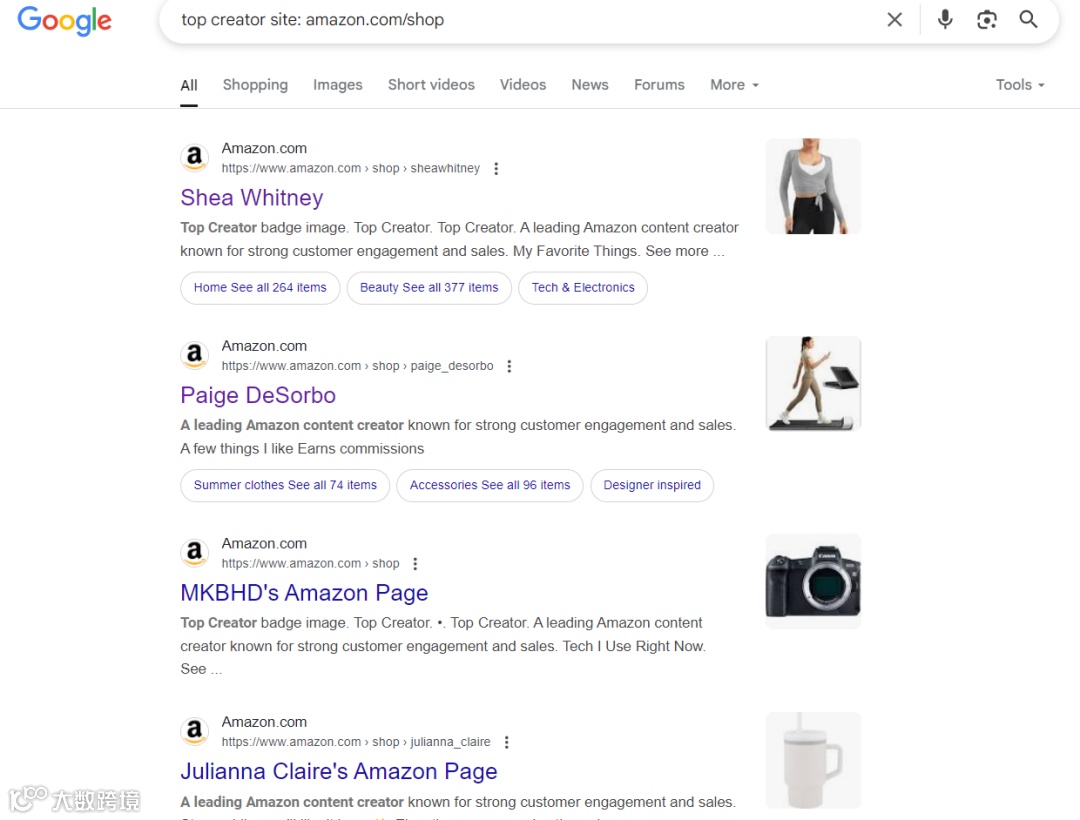Click 'Summer clothes See all 74 items' chip
The image size is (1080, 820).
click(x=285, y=485)
